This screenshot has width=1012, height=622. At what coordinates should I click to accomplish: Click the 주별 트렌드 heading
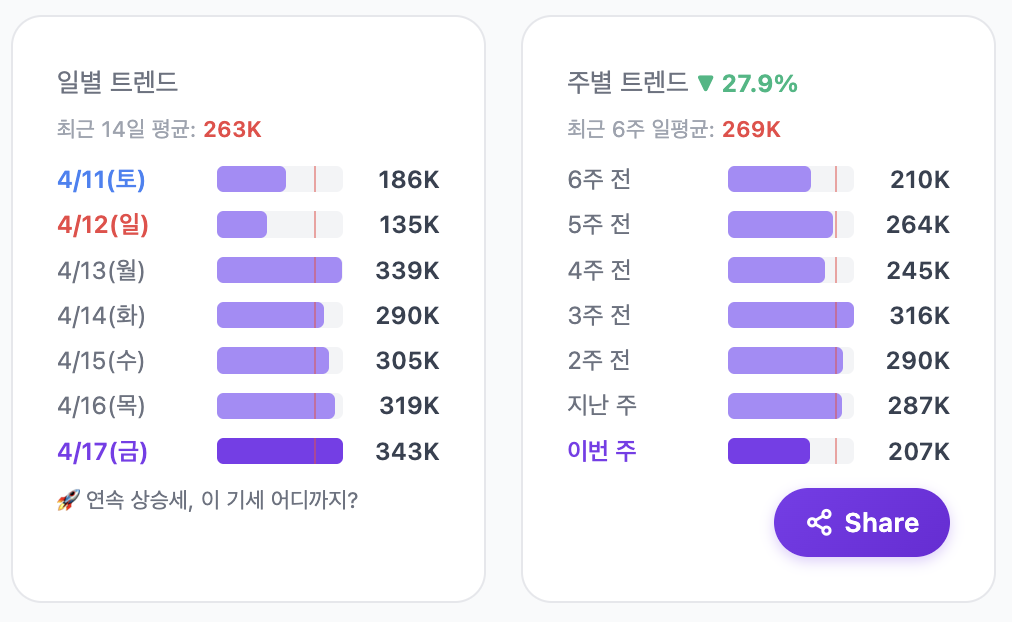click(x=627, y=83)
